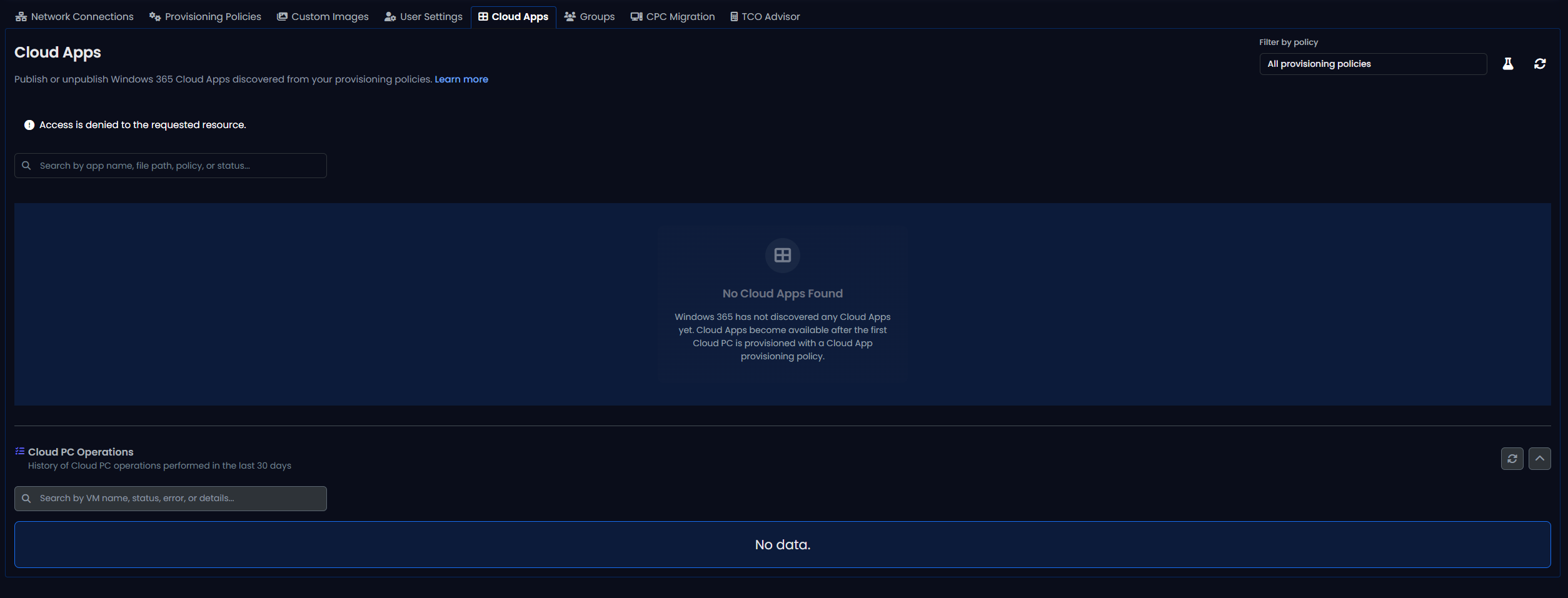
Task: Click the 'Filter by policy' label
Action: (1289, 42)
